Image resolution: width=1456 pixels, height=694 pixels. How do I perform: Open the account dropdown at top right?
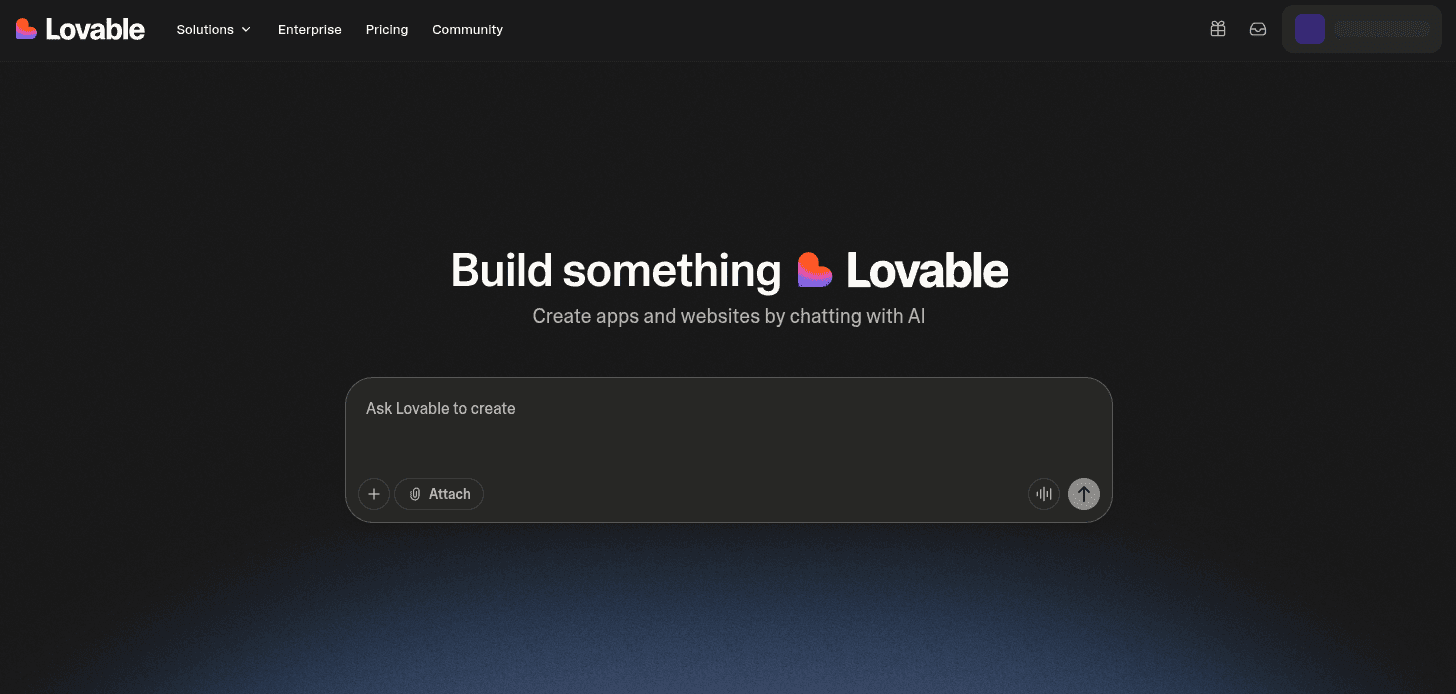tap(1362, 28)
